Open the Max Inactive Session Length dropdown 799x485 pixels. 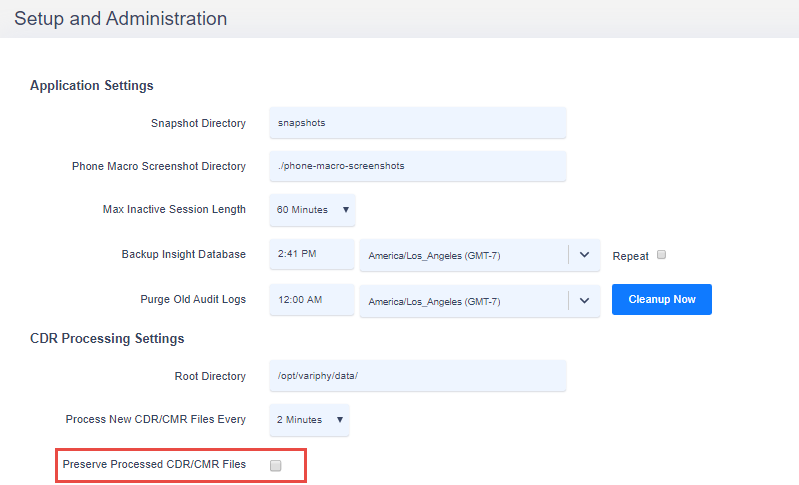(x=312, y=210)
